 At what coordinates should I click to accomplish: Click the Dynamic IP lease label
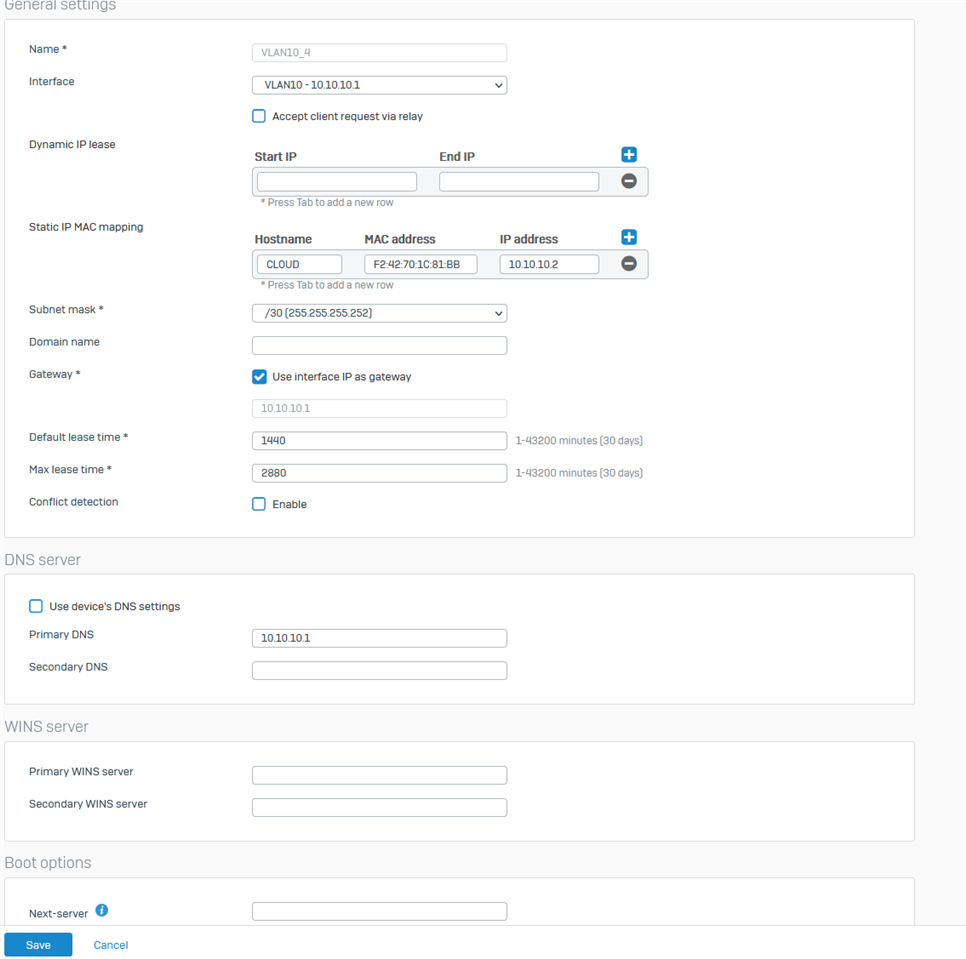pos(72,144)
